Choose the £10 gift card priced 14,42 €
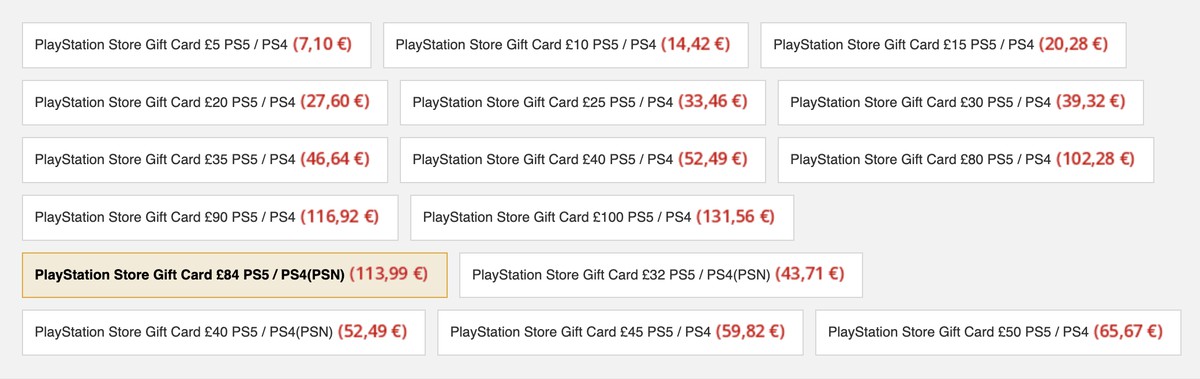 pos(566,45)
